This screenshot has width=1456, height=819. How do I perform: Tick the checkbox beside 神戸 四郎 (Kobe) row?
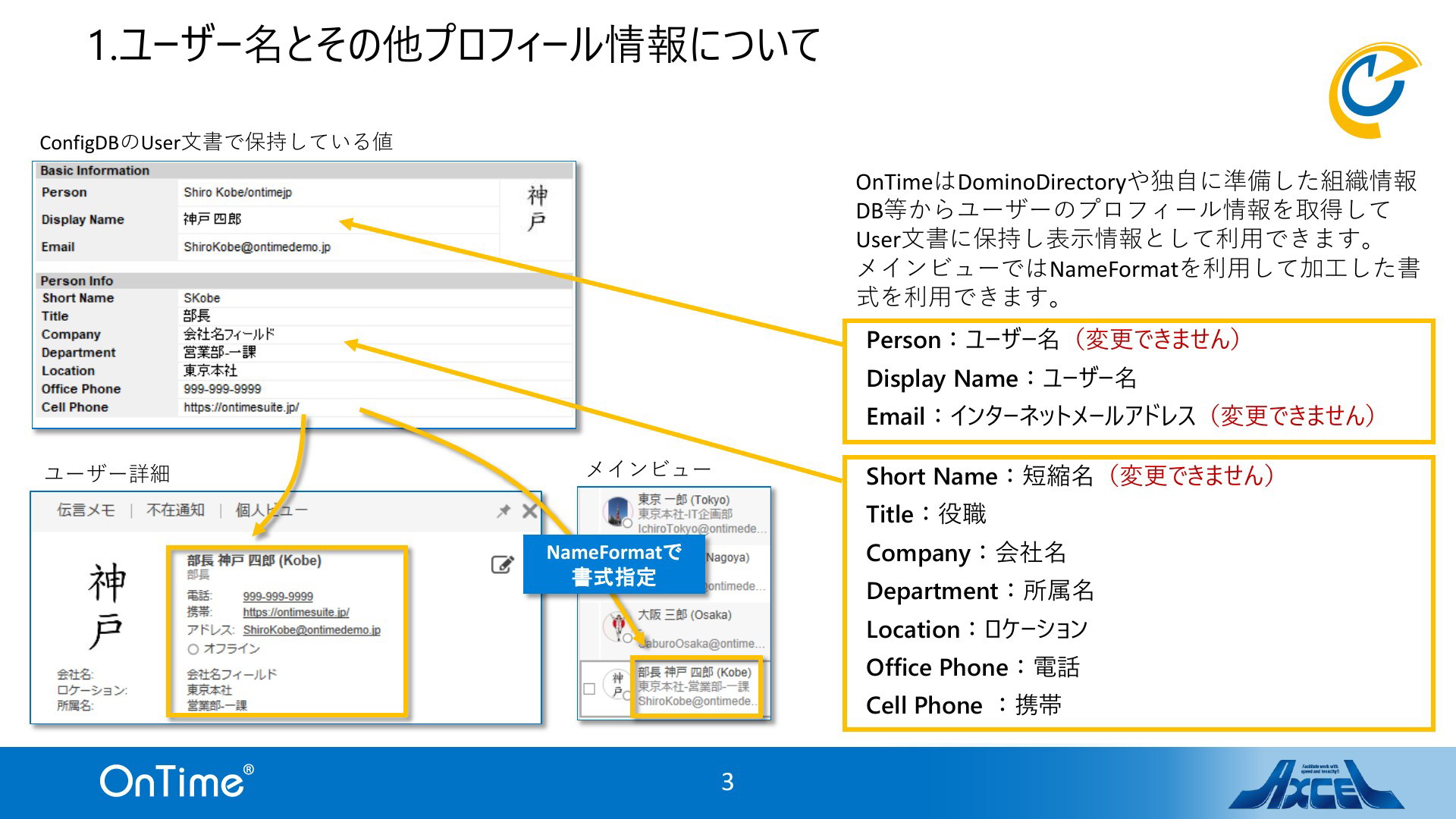tap(589, 689)
